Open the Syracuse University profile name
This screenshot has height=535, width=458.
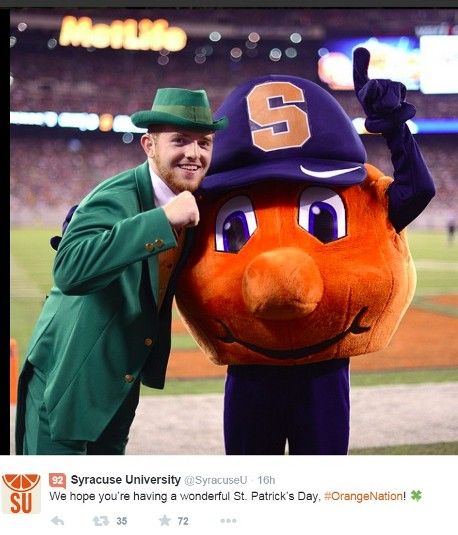tap(126, 480)
